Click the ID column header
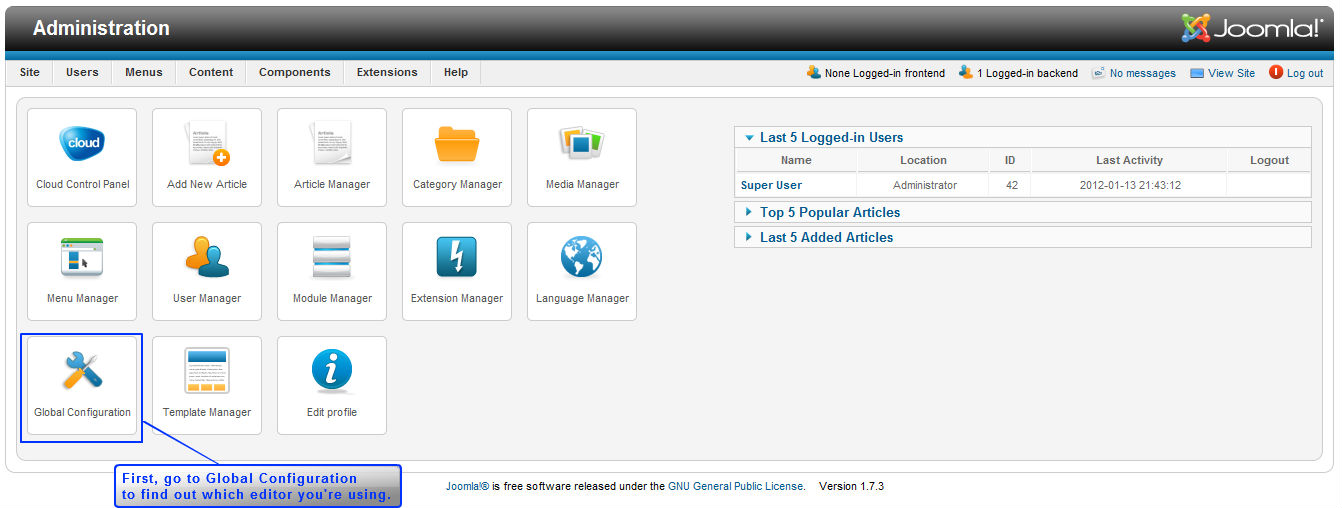Image resolution: width=1342 pixels, height=508 pixels. click(1010, 160)
